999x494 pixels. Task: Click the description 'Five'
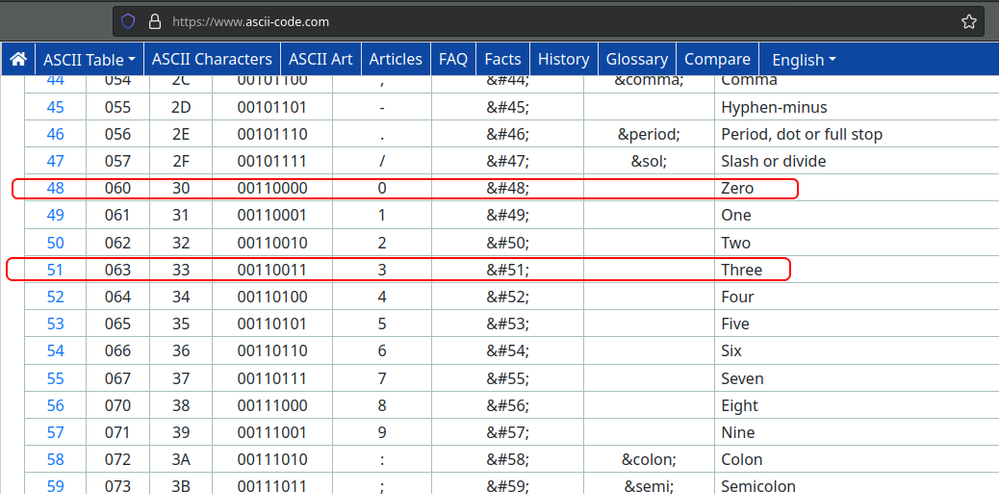coord(735,324)
